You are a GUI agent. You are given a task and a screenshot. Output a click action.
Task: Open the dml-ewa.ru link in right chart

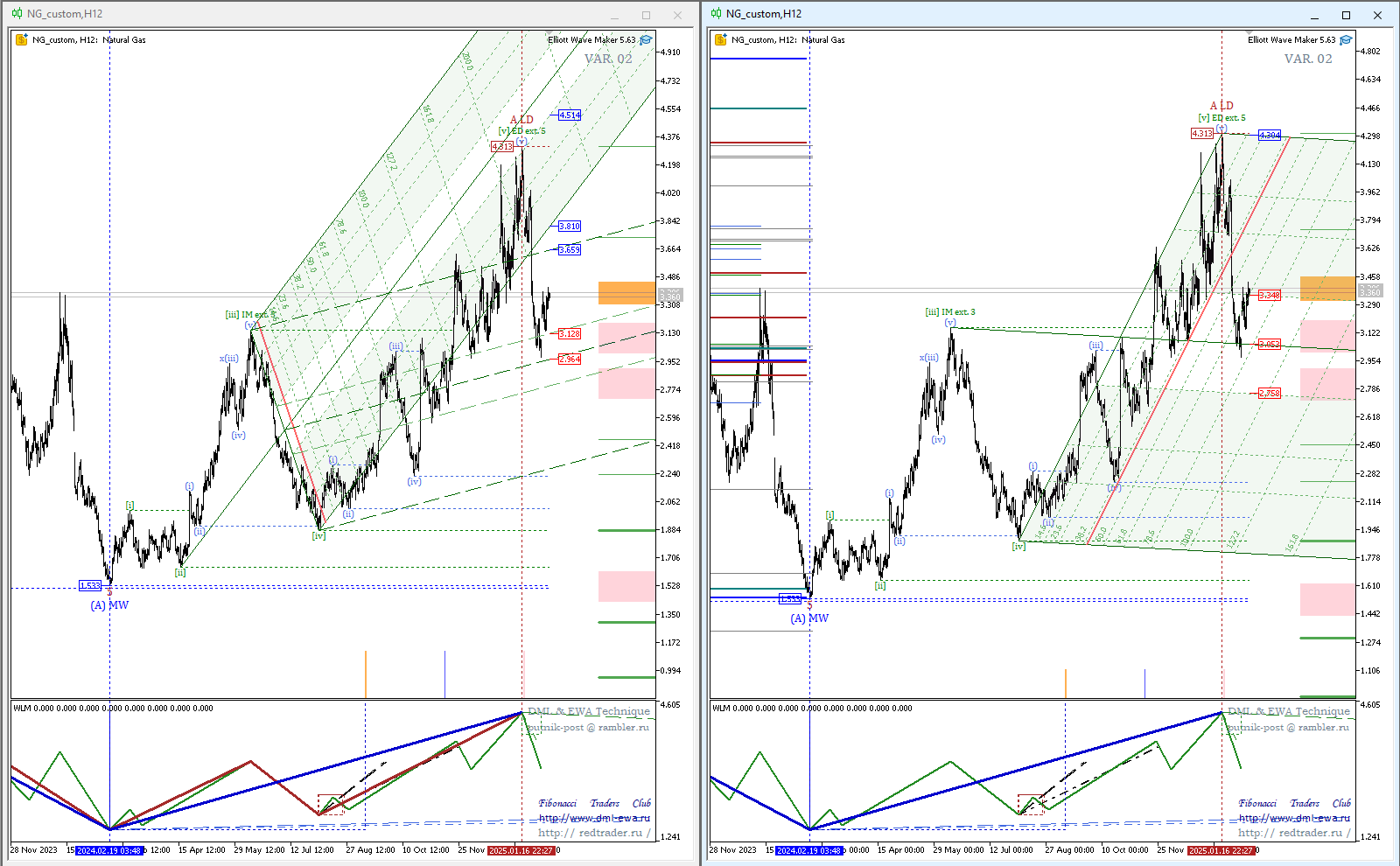tap(1294, 819)
